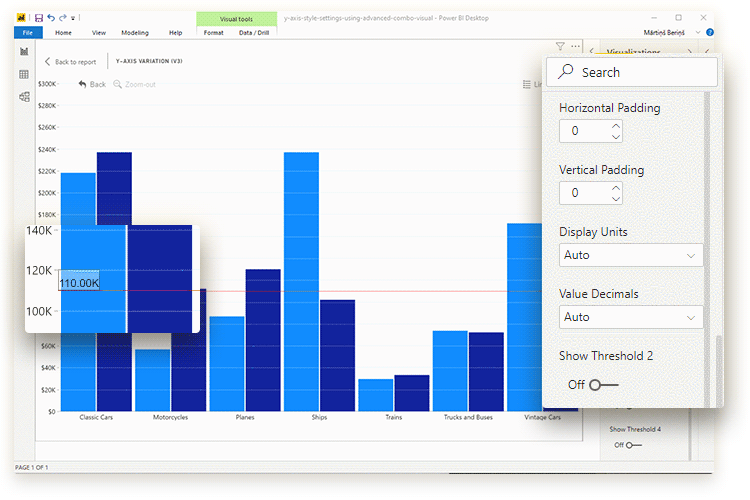Open the Report view icon in sidebar
Image resolution: width=750 pixels, height=500 pixels.
point(24,51)
